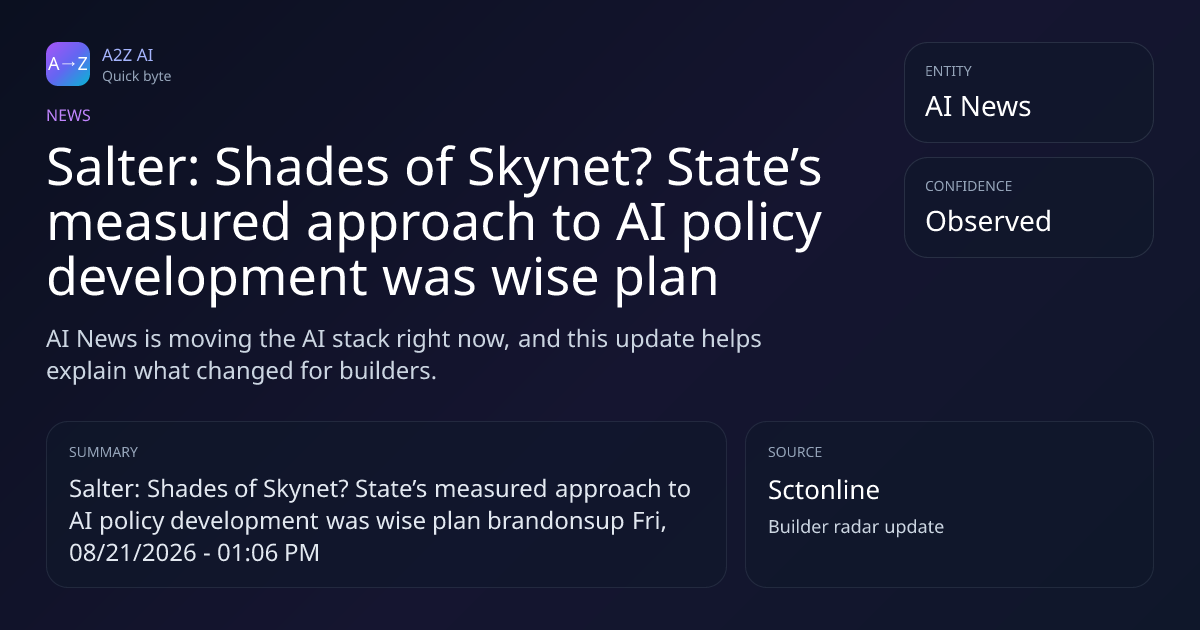Open the Shades of Skynet headline
The image size is (1200, 630).
tap(434, 224)
